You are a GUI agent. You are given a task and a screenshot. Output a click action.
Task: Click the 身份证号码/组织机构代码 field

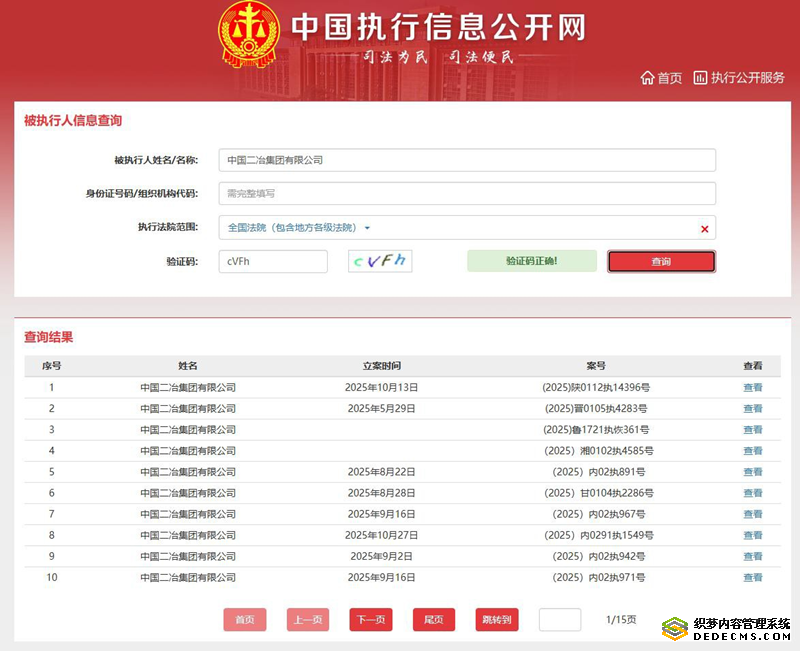tap(467, 194)
